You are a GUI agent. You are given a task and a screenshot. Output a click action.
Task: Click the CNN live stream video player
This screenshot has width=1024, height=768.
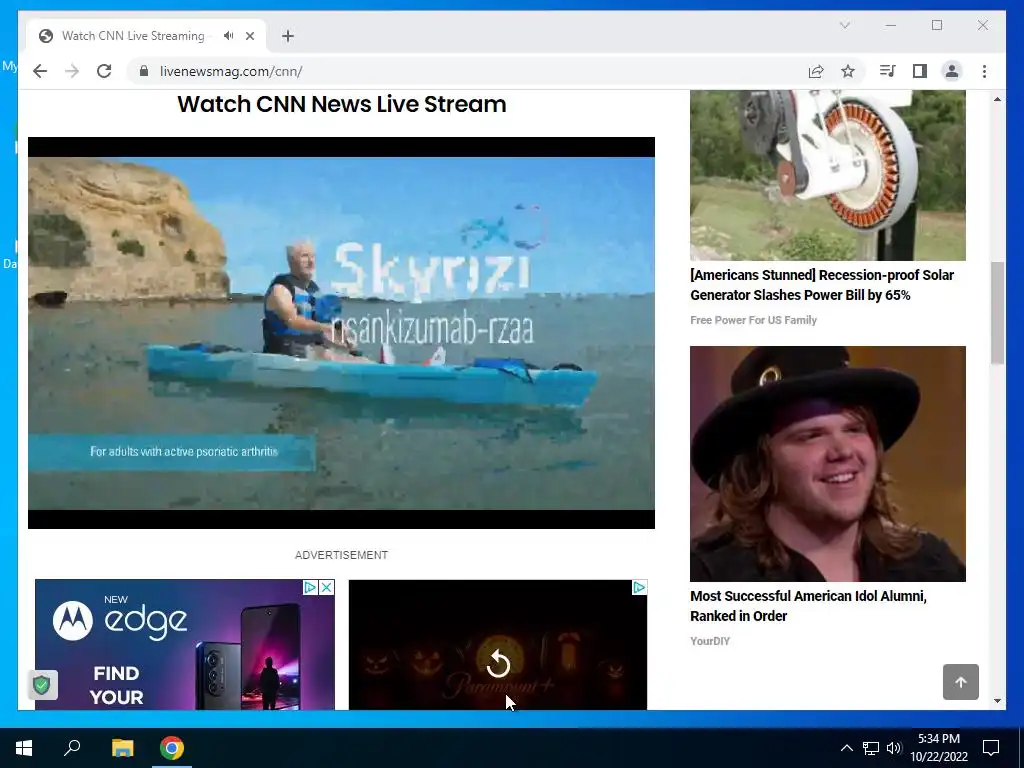pos(341,333)
